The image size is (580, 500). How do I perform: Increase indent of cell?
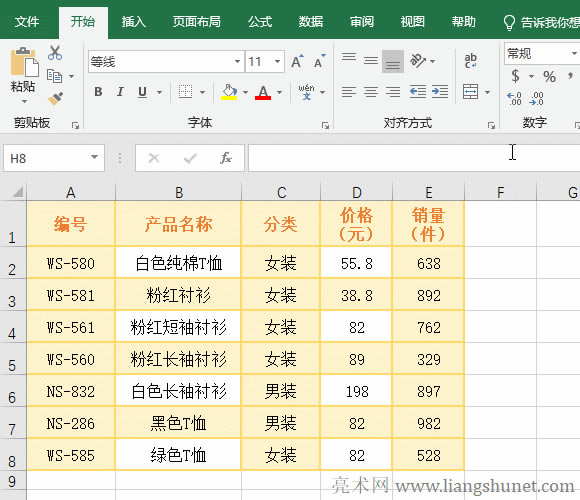(440, 91)
